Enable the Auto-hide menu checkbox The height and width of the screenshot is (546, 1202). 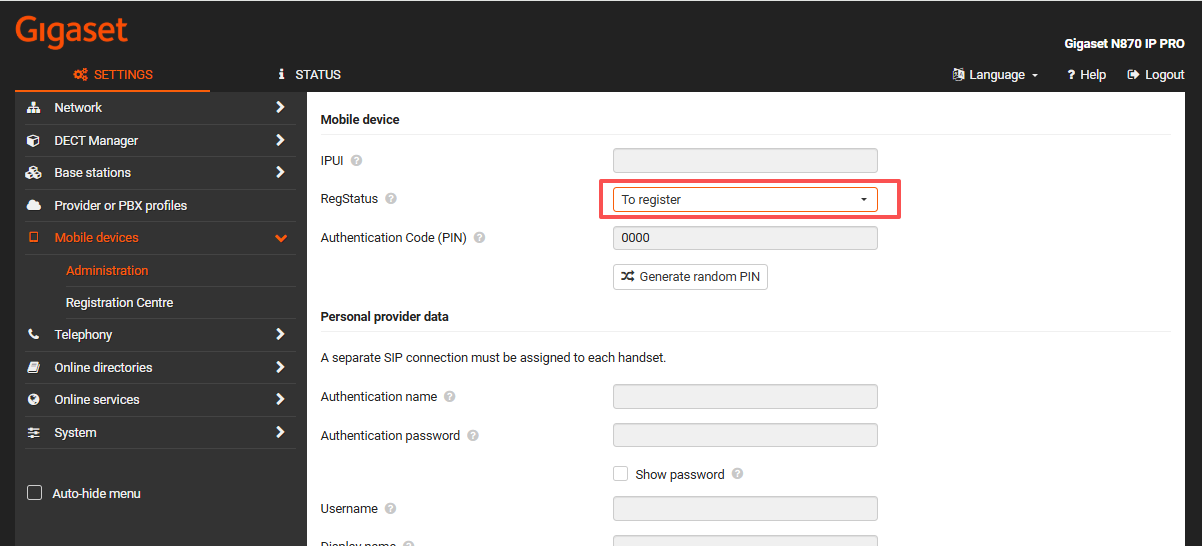pyautogui.click(x=35, y=493)
